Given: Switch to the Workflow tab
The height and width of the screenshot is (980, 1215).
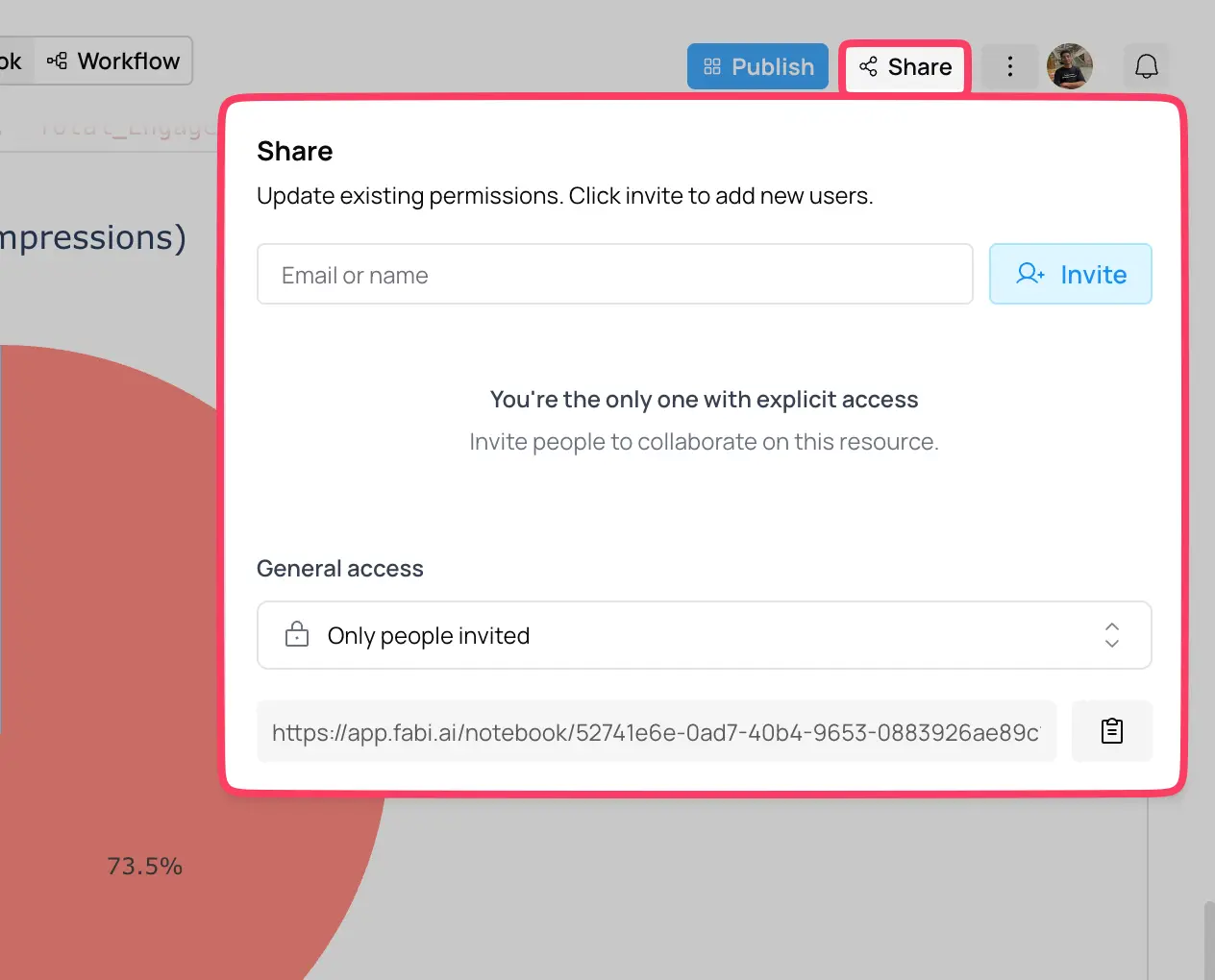Looking at the screenshot, I should pos(114,61).
